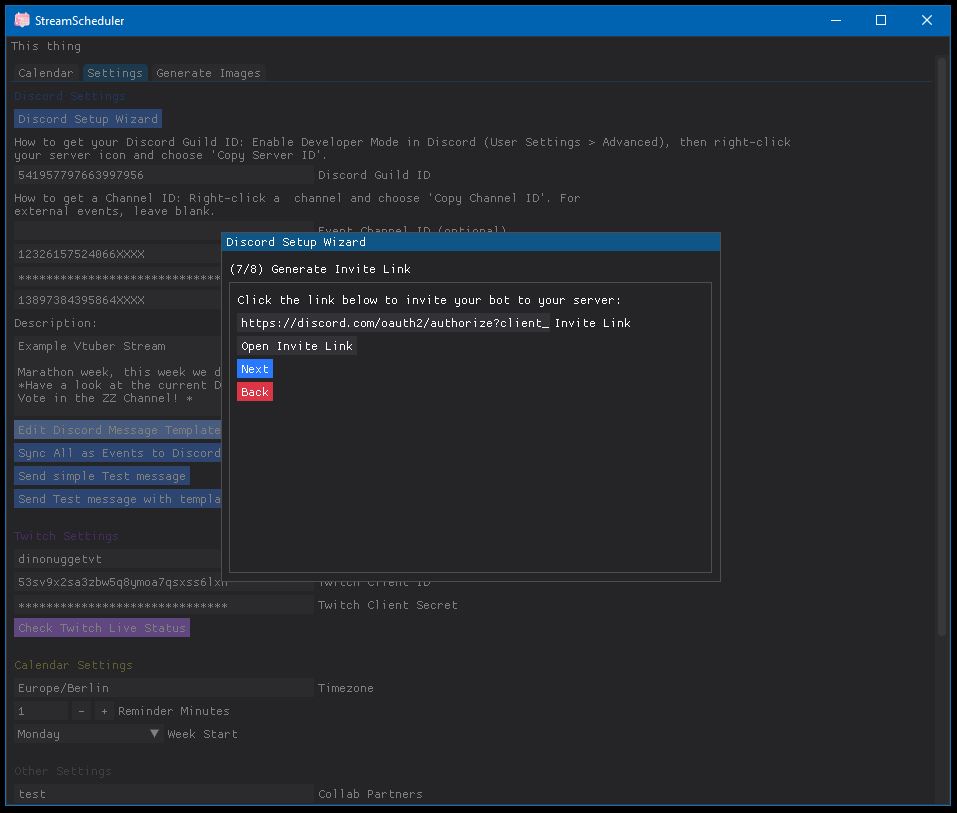Open the bot Invite Link

point(295,345)
